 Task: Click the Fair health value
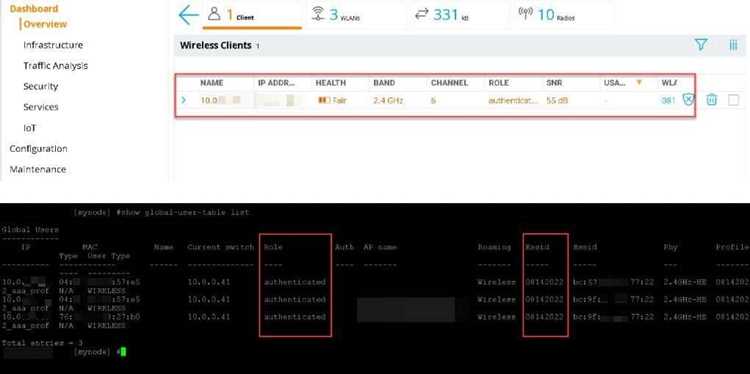click(x=332, y=100)
